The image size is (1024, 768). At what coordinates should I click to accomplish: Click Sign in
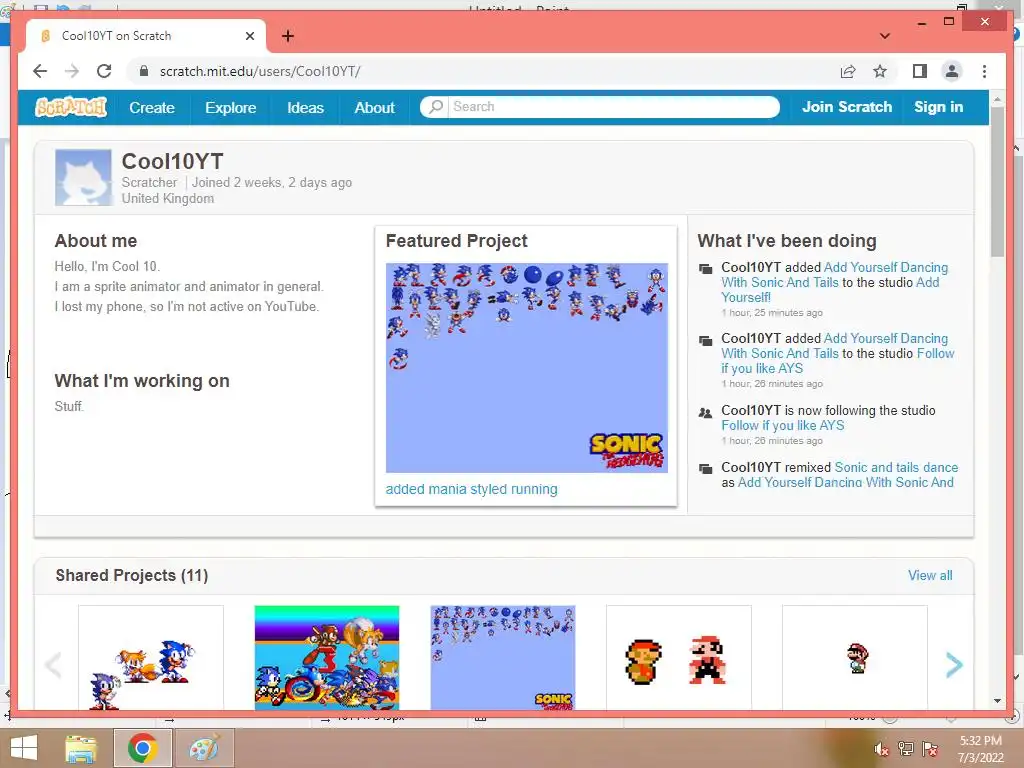point(938,107)
